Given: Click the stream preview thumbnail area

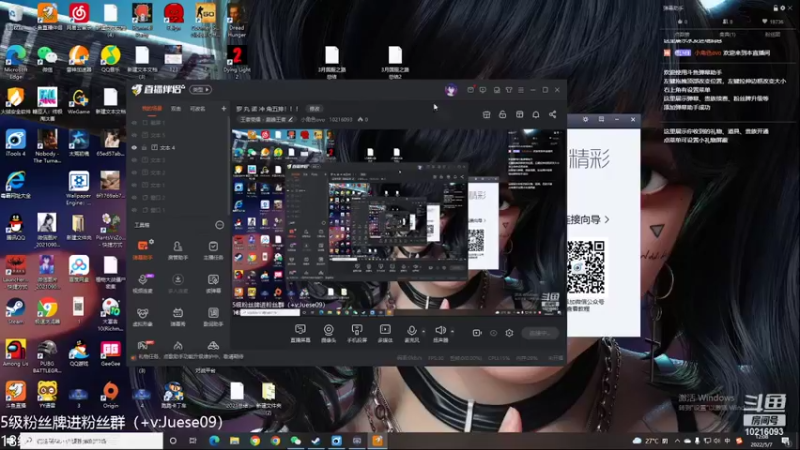Looking at the screenshot, I should pyautogui.click(x=398, y=222).
